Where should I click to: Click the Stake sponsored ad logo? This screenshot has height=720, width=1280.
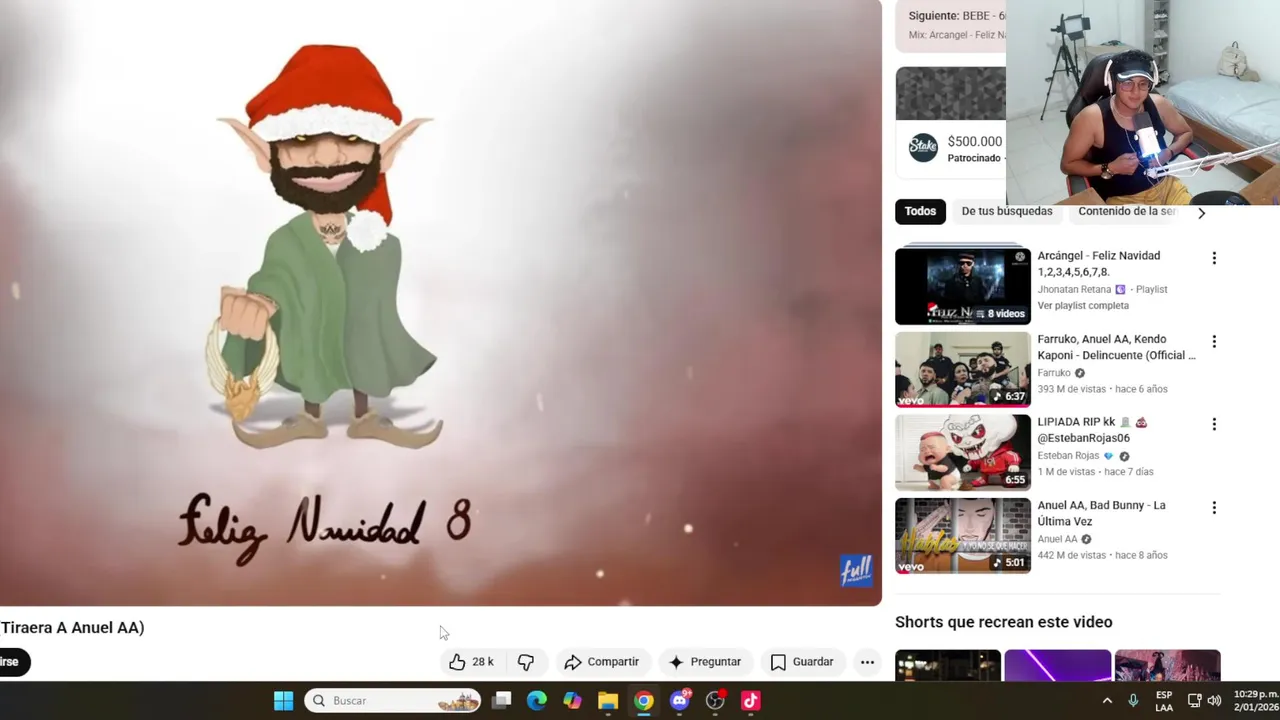tap(923, 148)
